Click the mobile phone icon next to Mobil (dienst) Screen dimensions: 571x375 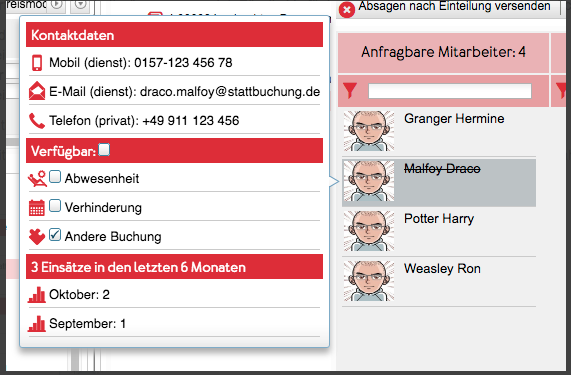point(37,63)
